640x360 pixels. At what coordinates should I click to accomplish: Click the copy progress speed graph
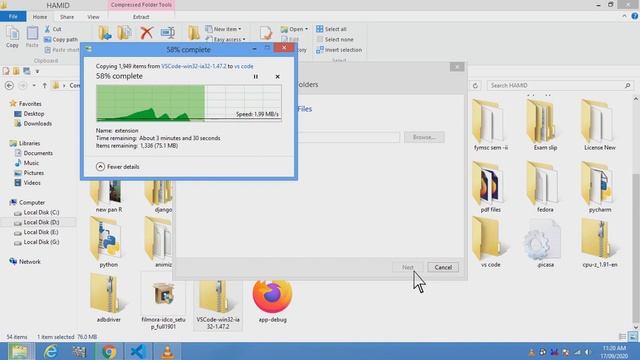[x=189, y=103]
